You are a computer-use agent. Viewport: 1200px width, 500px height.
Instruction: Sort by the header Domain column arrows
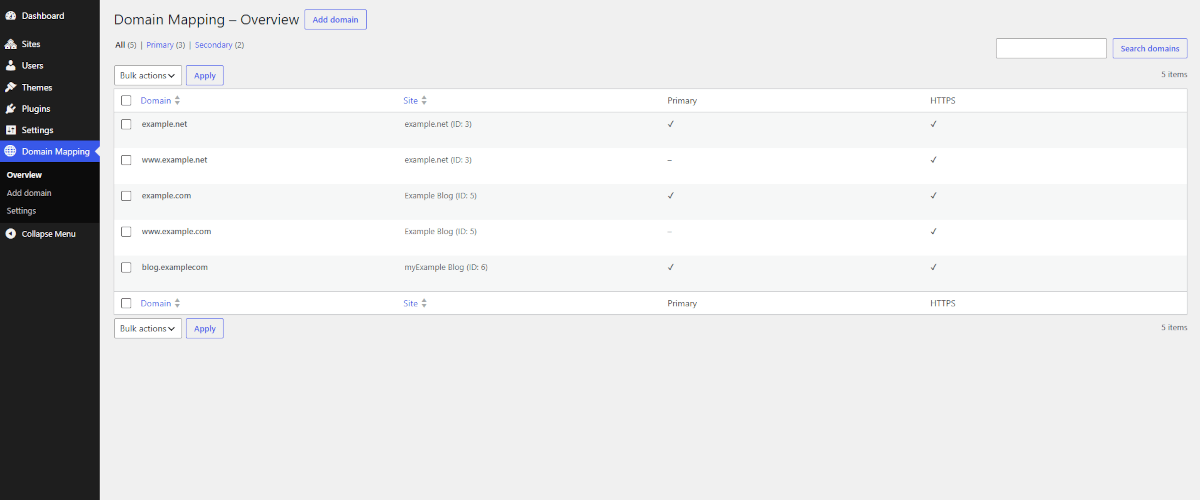[177, 101]
